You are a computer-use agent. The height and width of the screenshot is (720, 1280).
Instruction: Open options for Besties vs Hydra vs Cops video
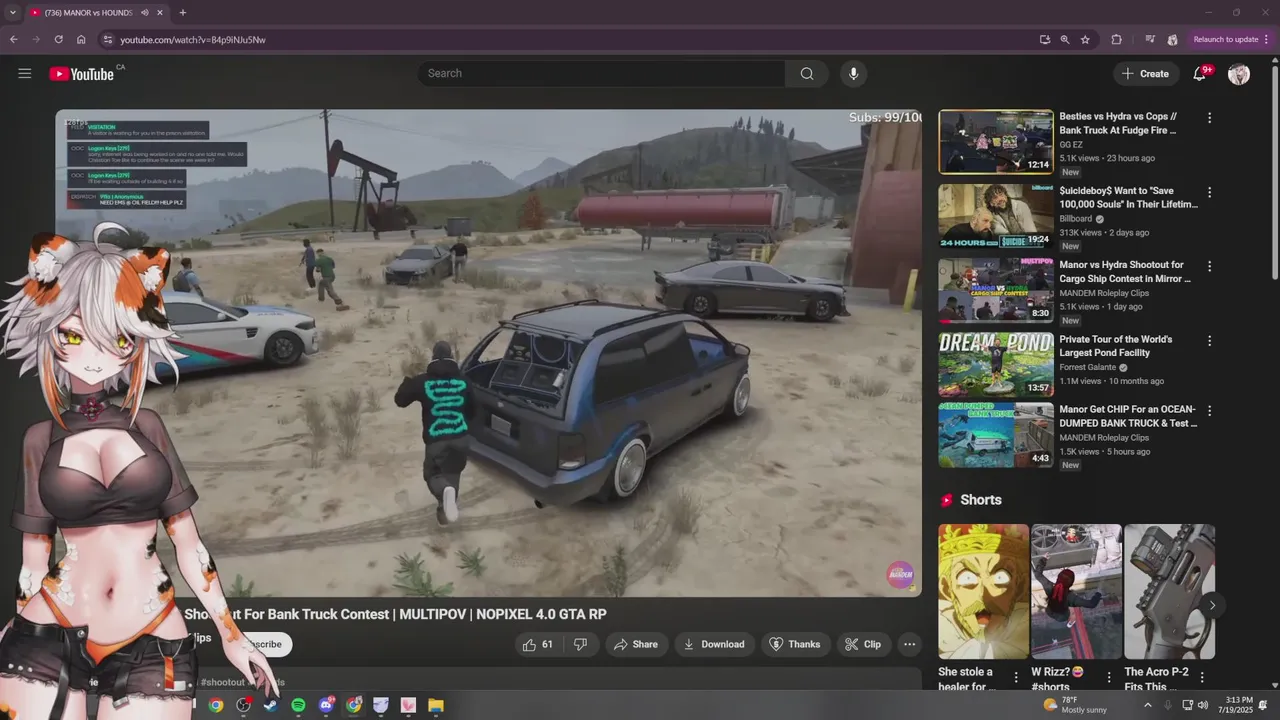[x=1209, y=118]
